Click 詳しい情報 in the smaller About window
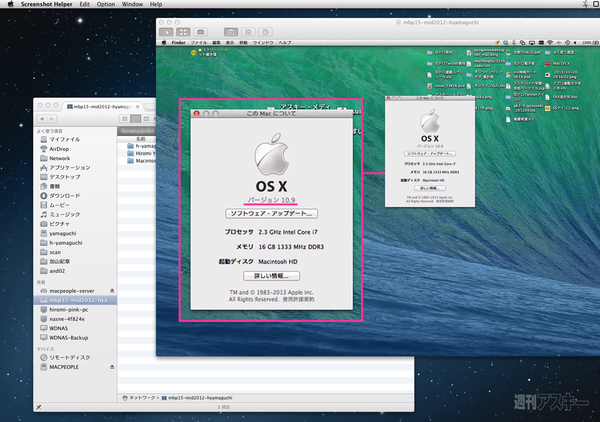The height and width of the screenshot is (422, 600). [430, 188]
